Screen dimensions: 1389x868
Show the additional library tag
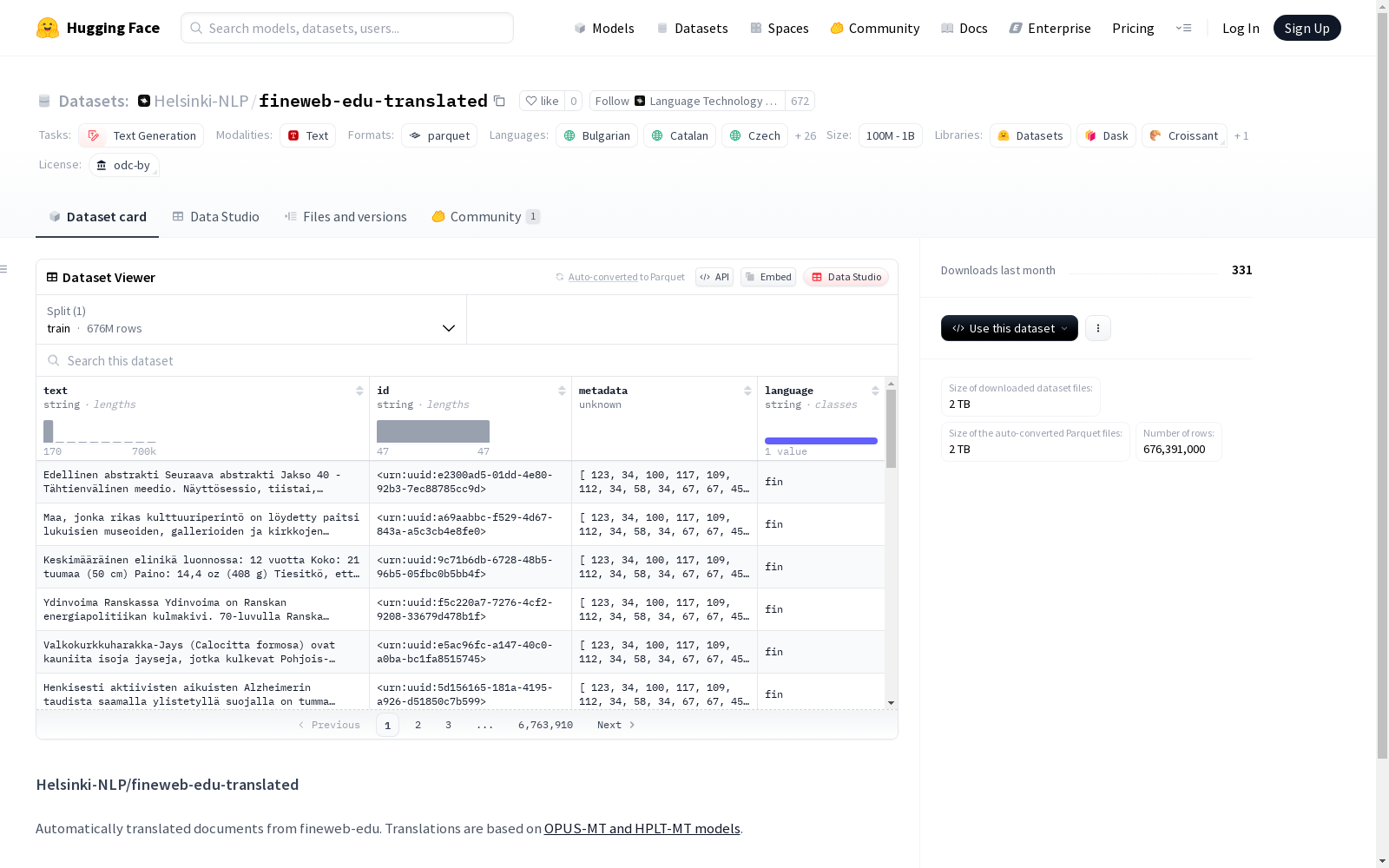click(1241, 135)
